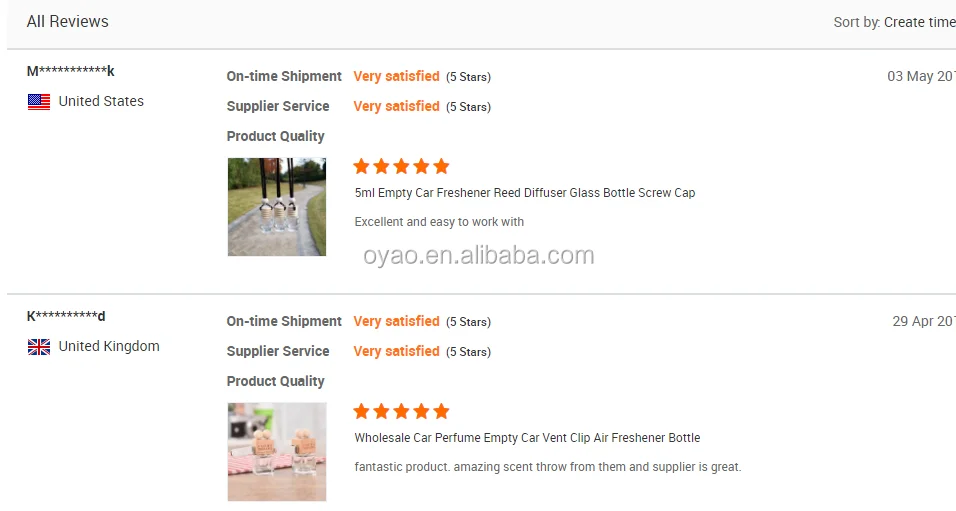The width and height of the screenshot is (956, 511).
Task: Click the "fantastic product" review comment
Action: click(x=547, y=467)
